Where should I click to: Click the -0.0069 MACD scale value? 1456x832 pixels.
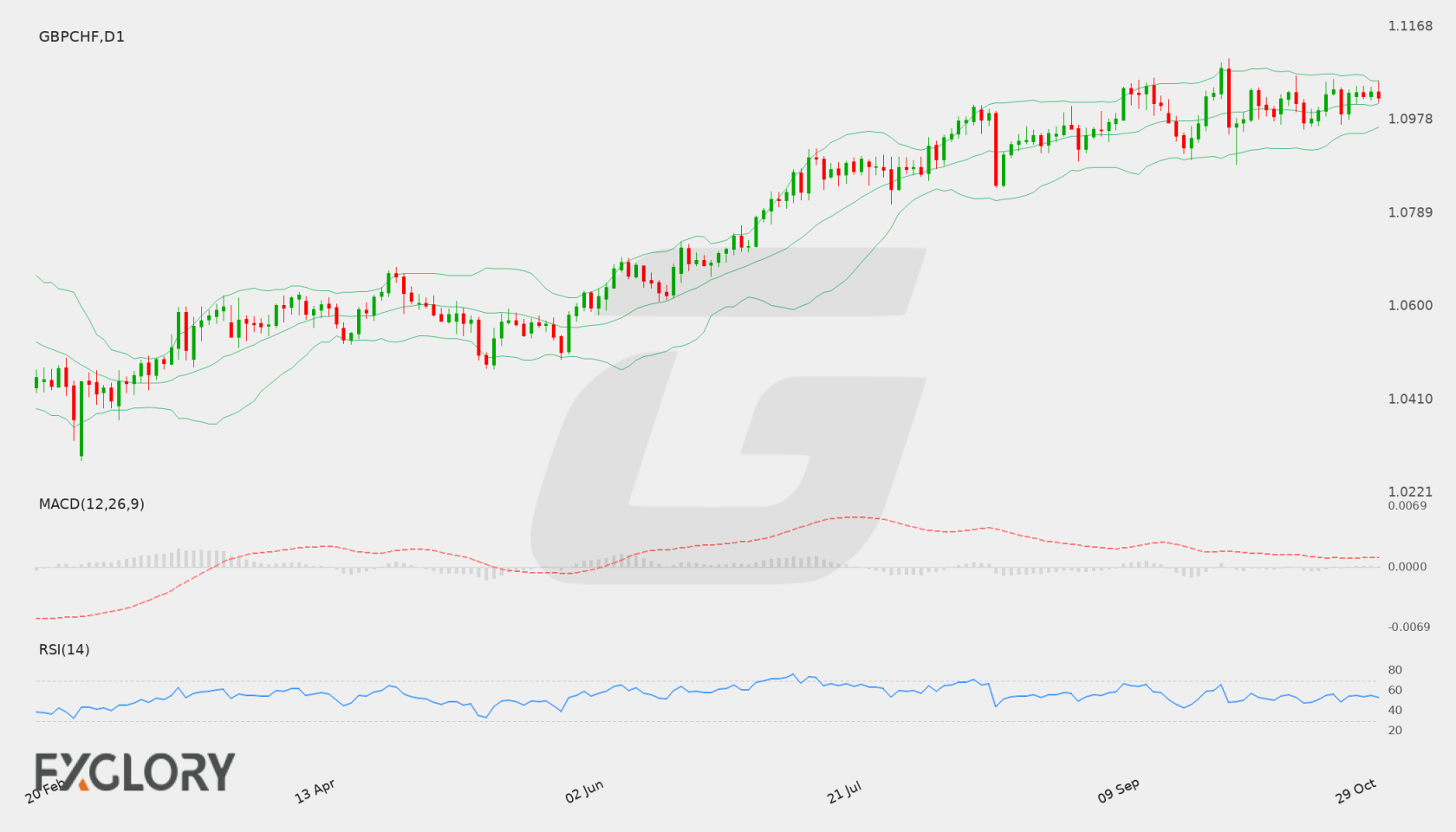coord(1409,627)
